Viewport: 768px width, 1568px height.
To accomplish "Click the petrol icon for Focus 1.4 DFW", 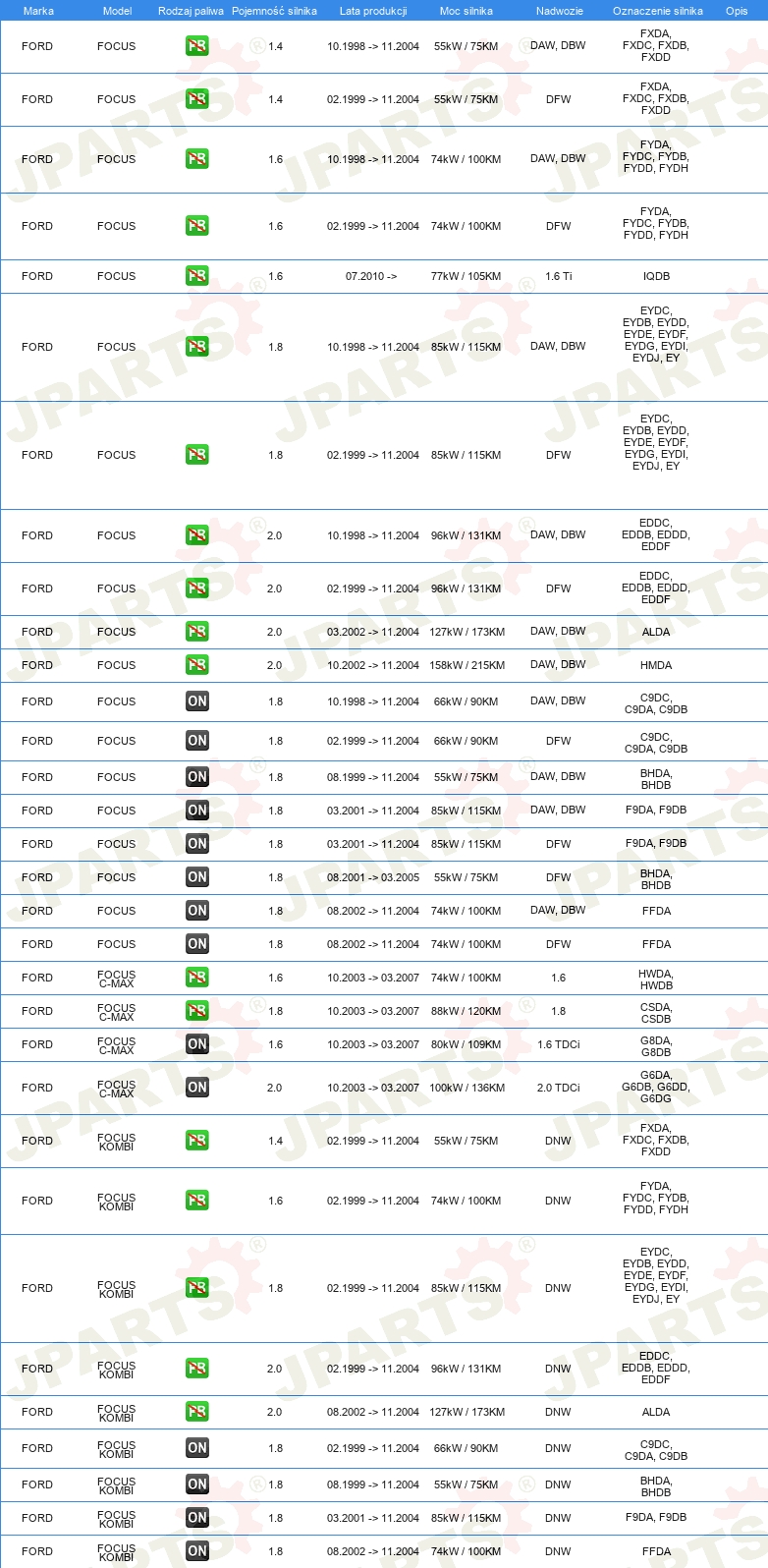I will [x=197, y=99].
